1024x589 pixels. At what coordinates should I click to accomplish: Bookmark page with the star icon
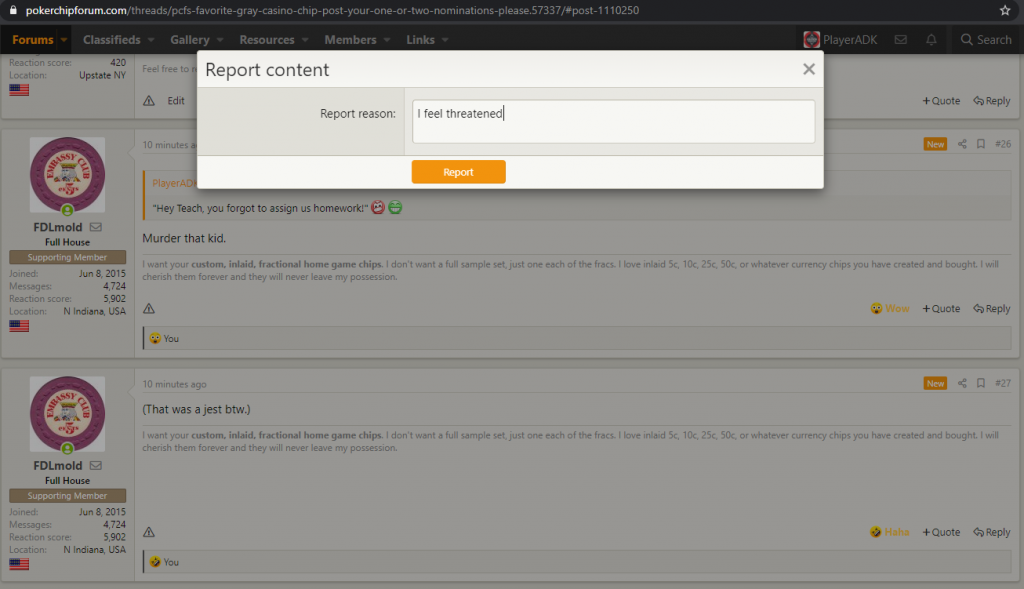1005,10
